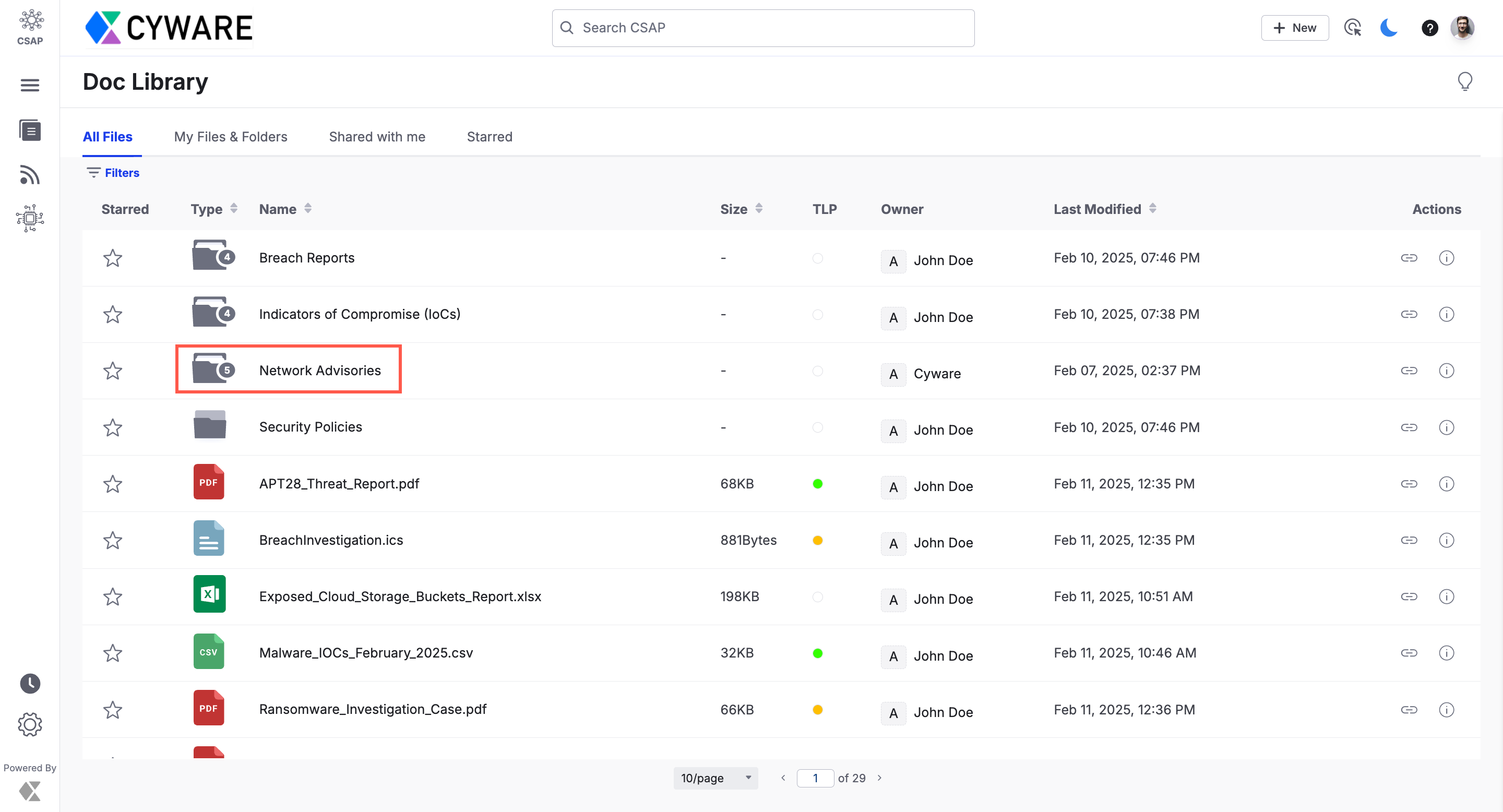This screenshot has width=1503, height=812.
Task: Copy link for Breach Reports folder
Action: click(1409, 258)
